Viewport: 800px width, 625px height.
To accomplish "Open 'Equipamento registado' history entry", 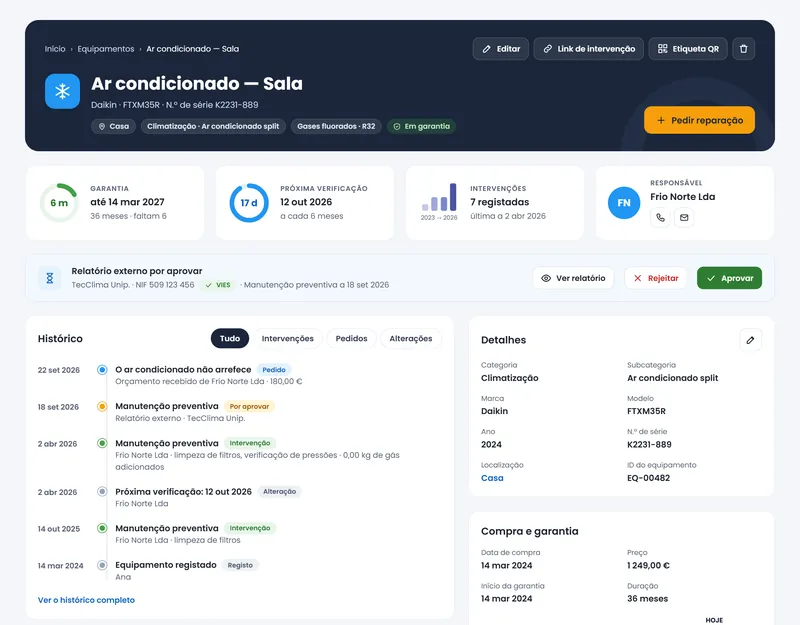I will pos(166,565).
